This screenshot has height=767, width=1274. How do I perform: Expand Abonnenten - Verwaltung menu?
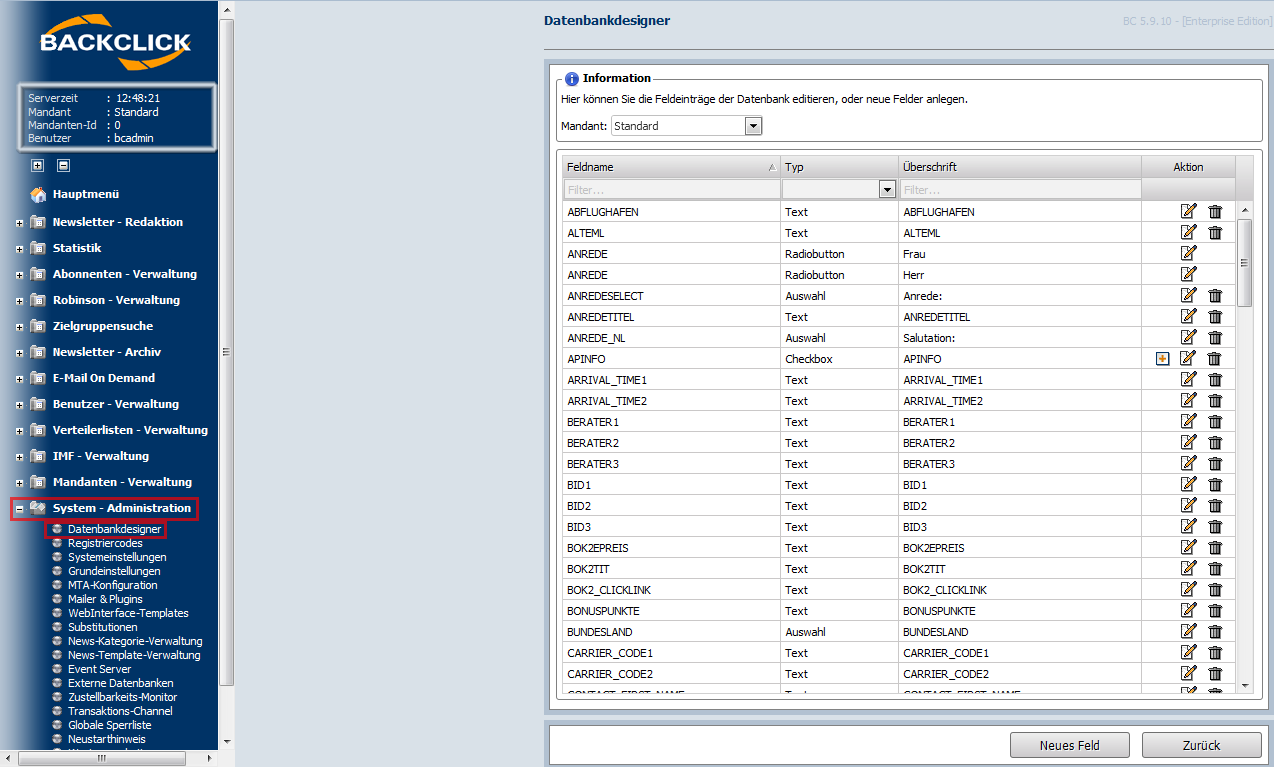point(19,274)
